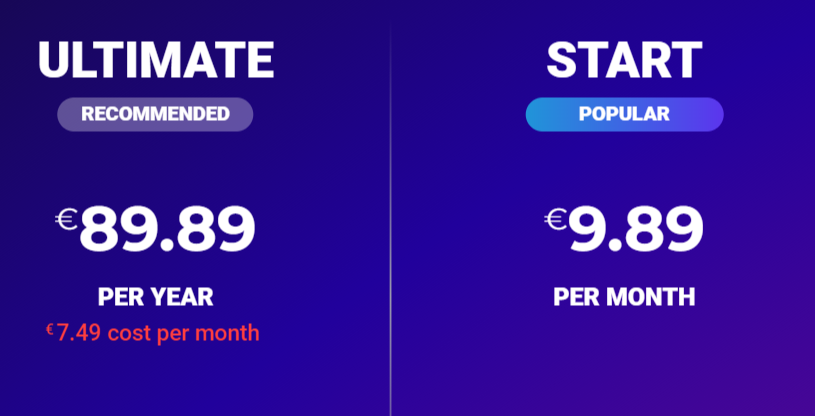This screenshot has width=815, height=416.
Task: Click the word PER in PER YEAR
Action: [x=116, y=297]
